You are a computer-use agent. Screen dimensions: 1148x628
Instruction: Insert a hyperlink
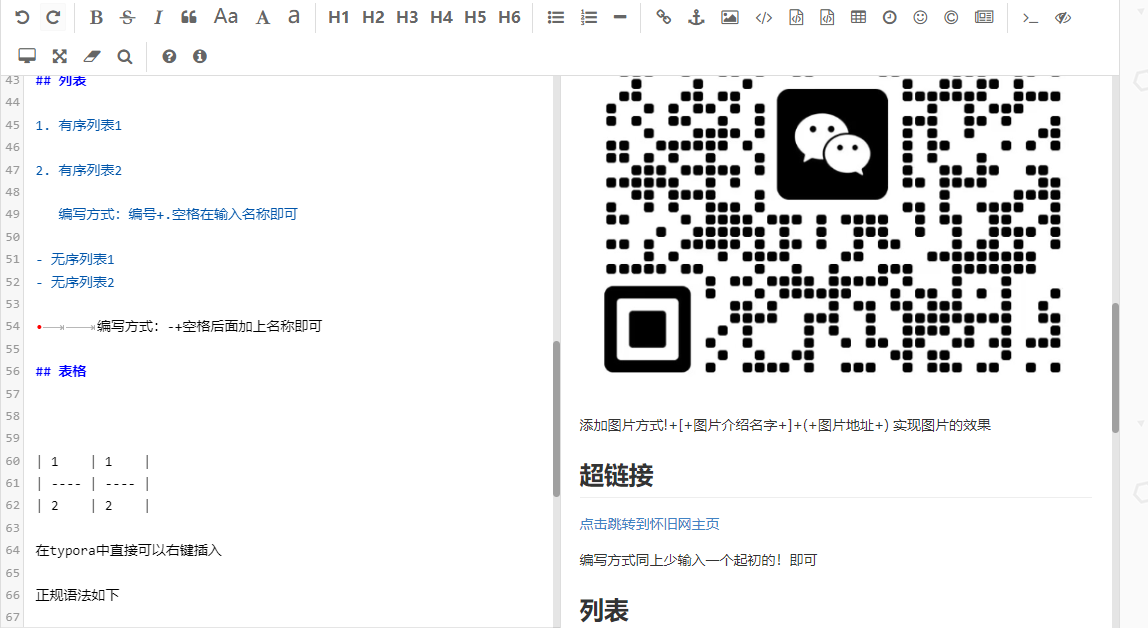click(x=663, y=17)
